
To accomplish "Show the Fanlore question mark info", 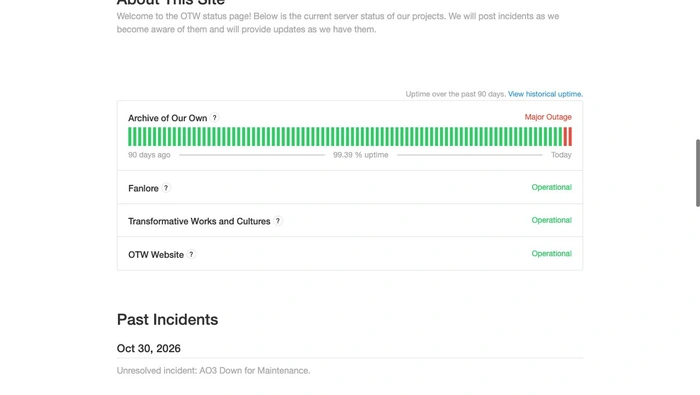I will [x=166, y=188].
